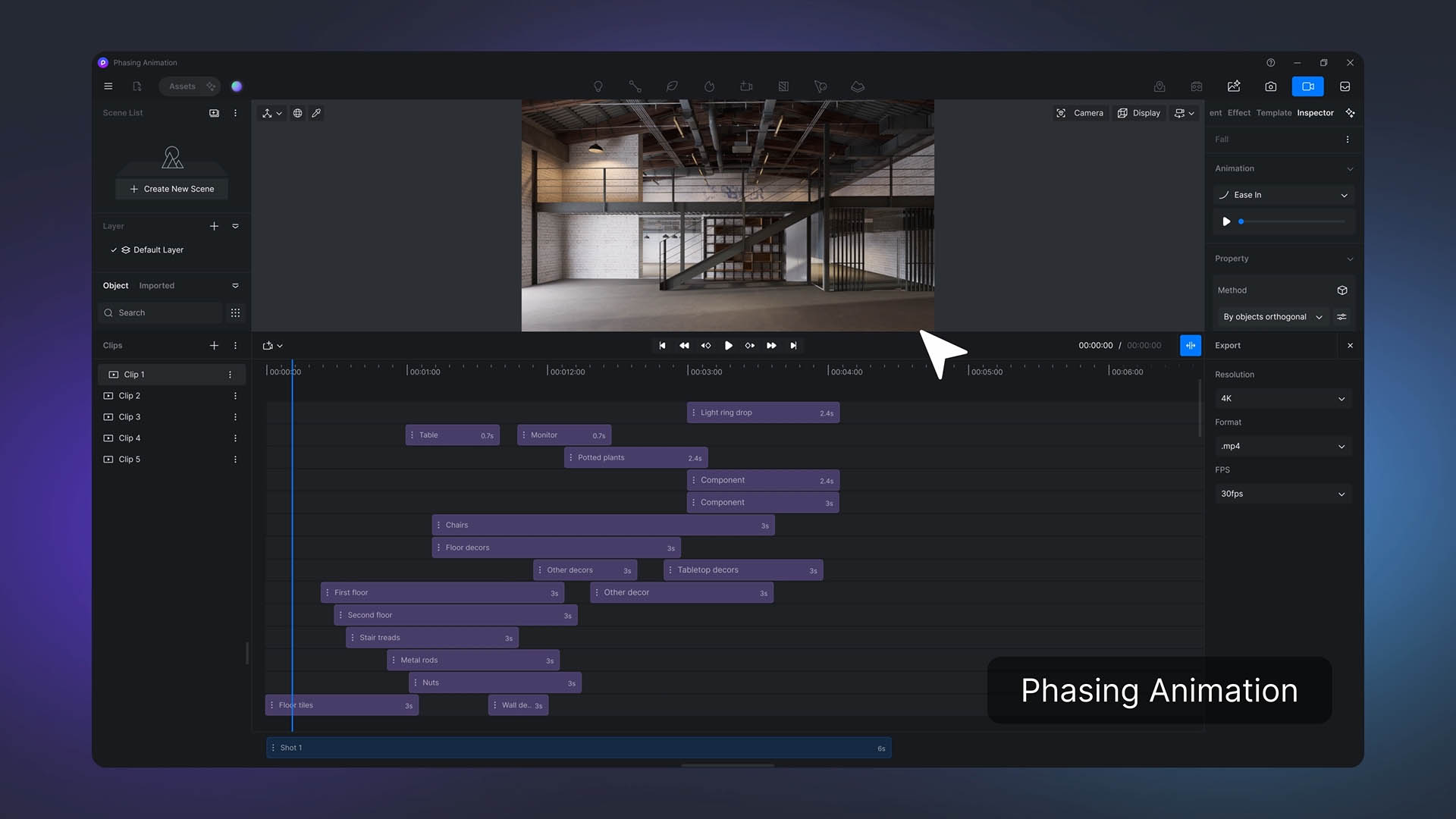1456x819 pixels.
Task: Toggle the Default Layer checkmark
Action: tap(114, 250)
